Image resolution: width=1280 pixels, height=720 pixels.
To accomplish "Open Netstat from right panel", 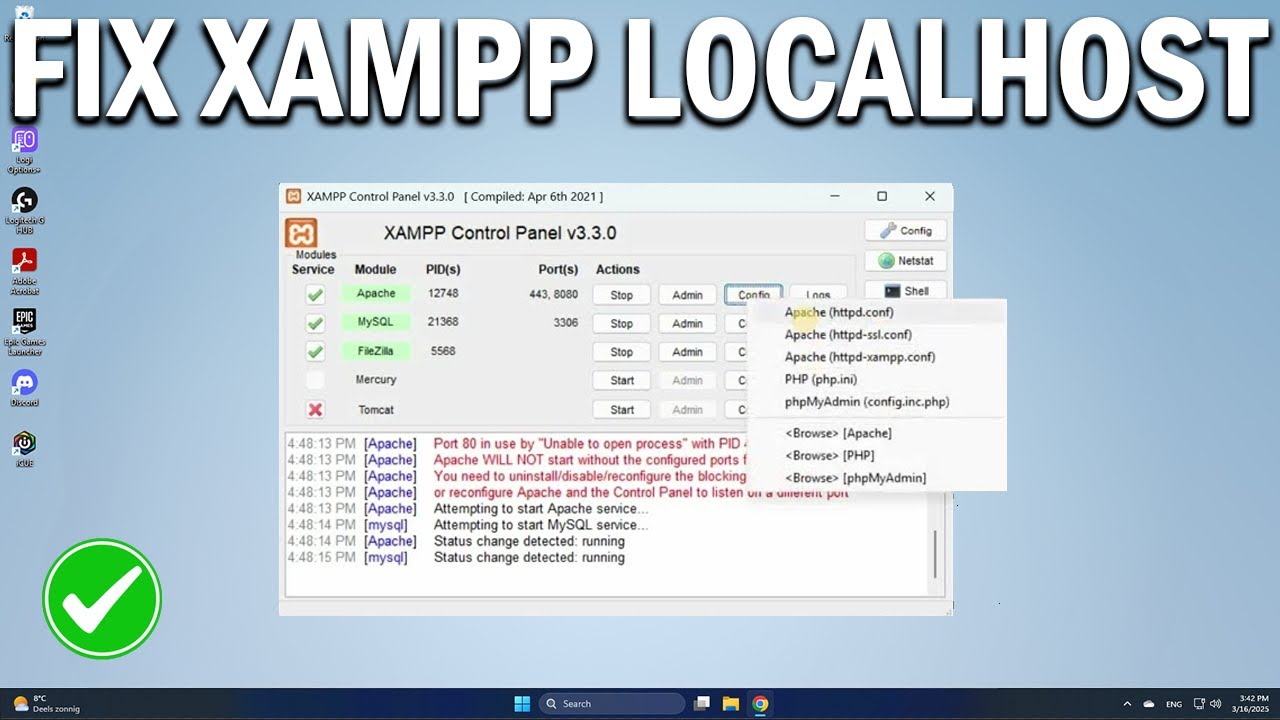I will point(905,261).
